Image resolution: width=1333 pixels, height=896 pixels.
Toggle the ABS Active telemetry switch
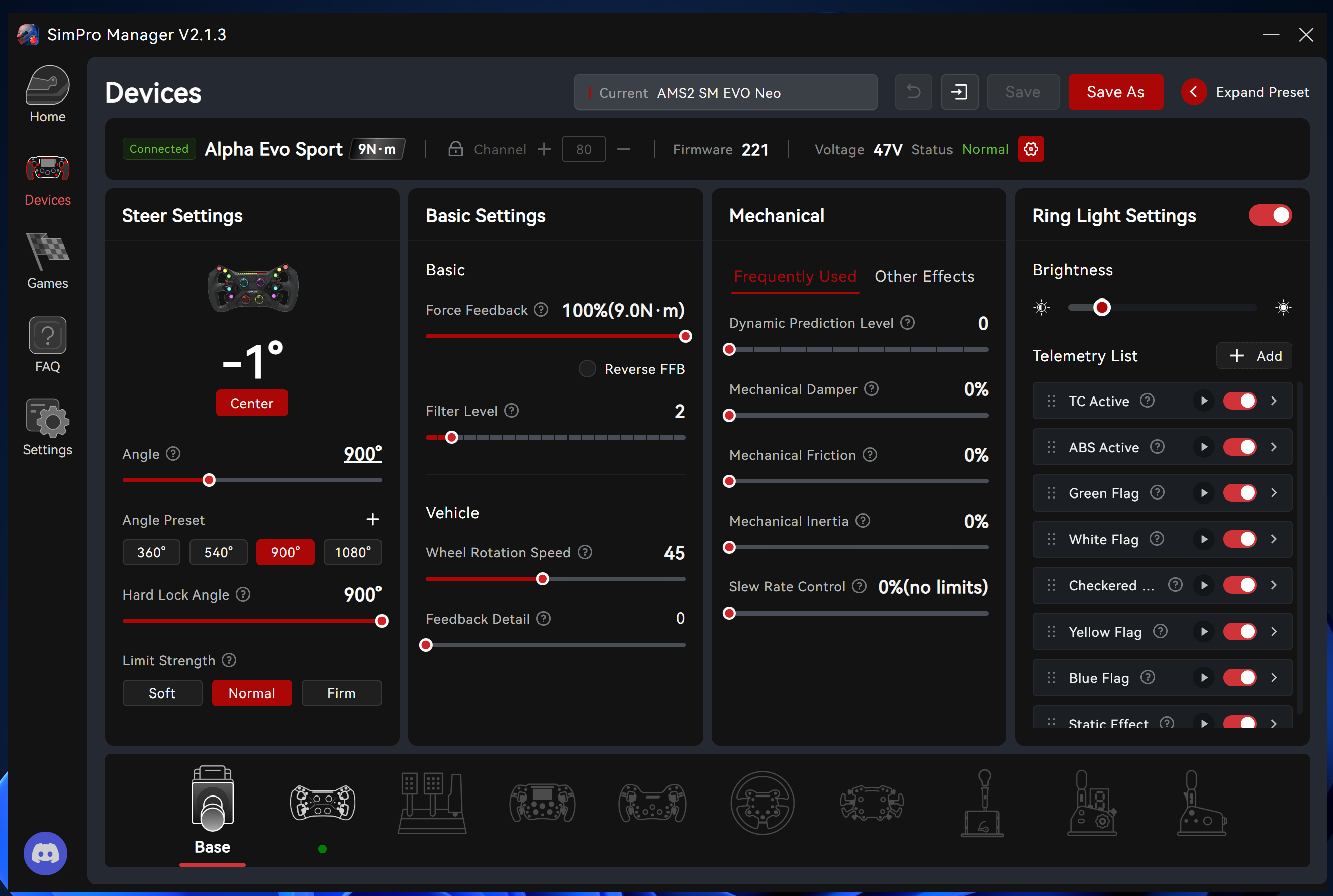pos(1239,447)
